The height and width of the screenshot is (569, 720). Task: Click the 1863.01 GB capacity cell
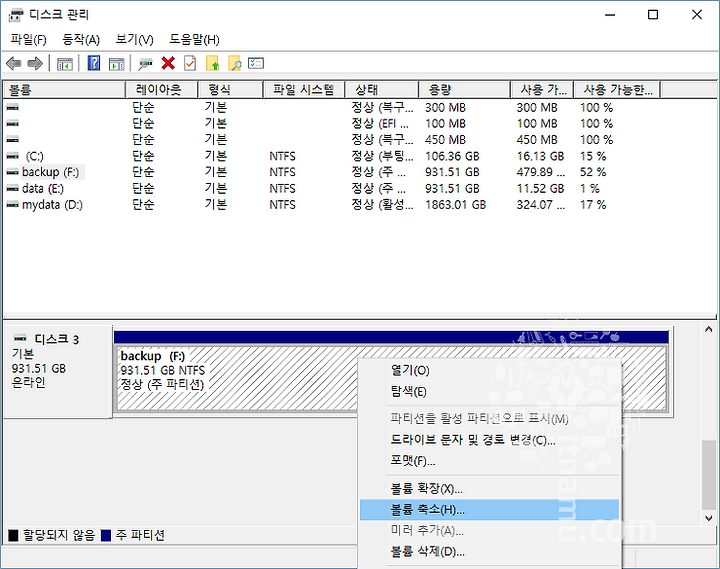456,205
